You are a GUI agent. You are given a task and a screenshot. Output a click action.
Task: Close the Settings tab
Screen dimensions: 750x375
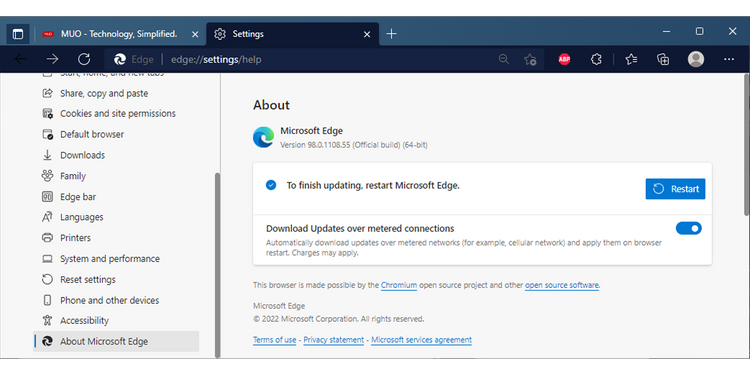tap(367, 34)
